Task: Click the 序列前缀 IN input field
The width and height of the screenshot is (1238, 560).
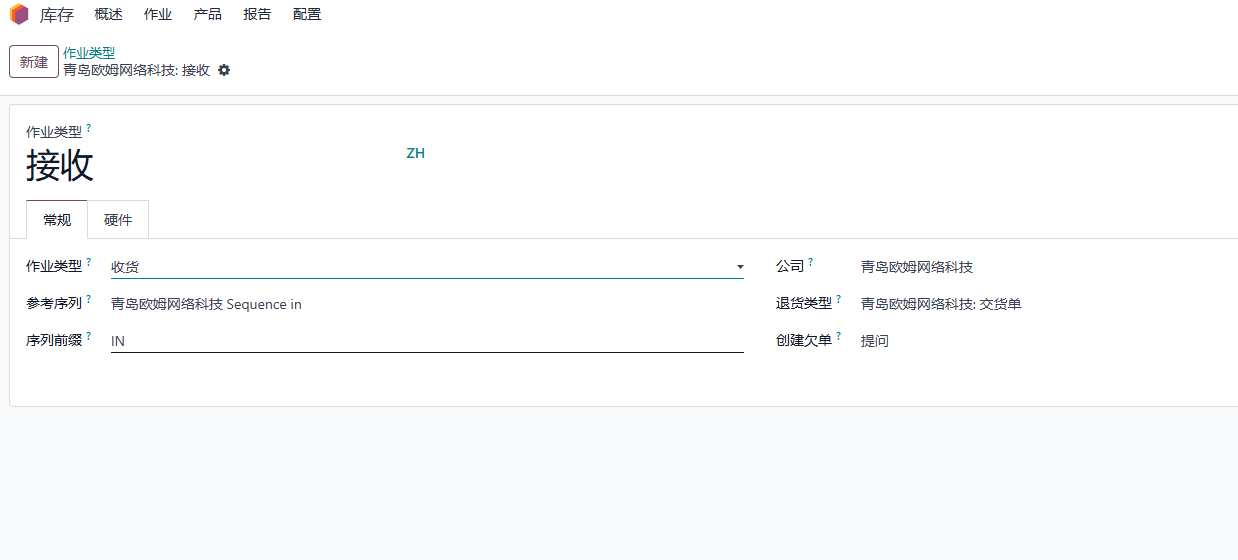Action: 427,341
